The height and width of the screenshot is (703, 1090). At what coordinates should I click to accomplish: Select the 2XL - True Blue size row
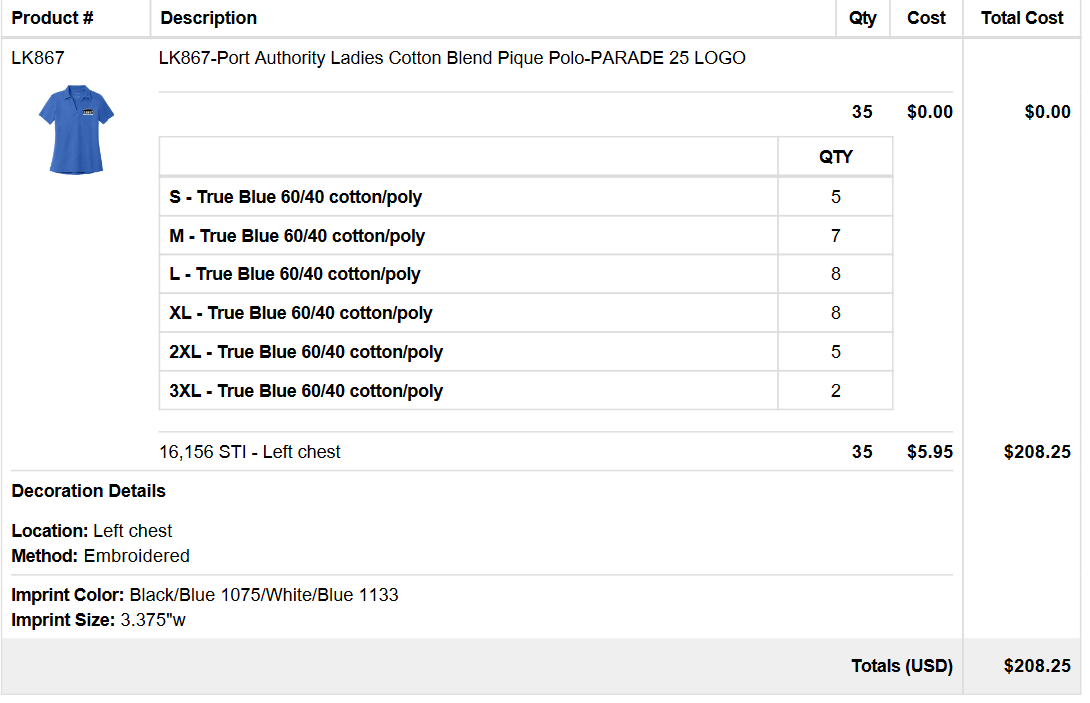[526, 352]
